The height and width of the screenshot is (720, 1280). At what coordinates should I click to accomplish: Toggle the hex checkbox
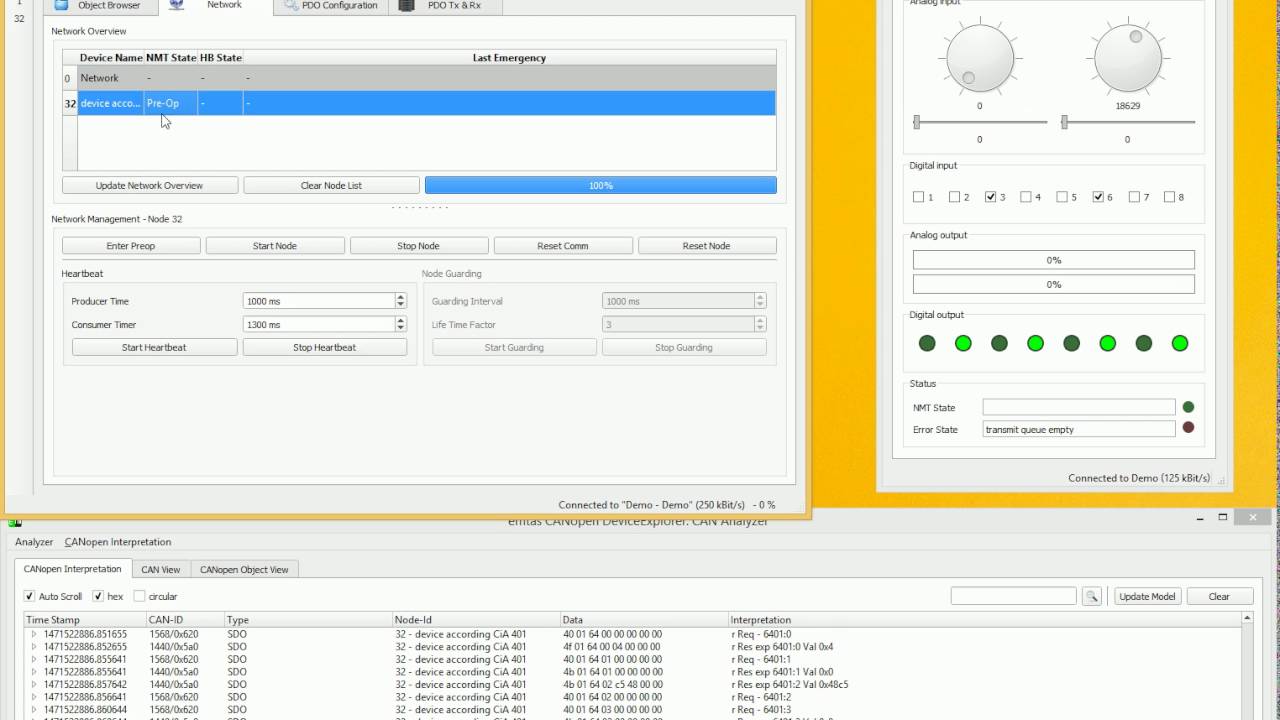98,596
